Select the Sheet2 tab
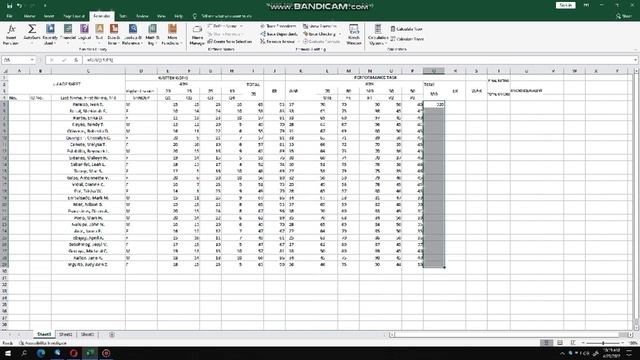640x360 pixels. [65, 334]
